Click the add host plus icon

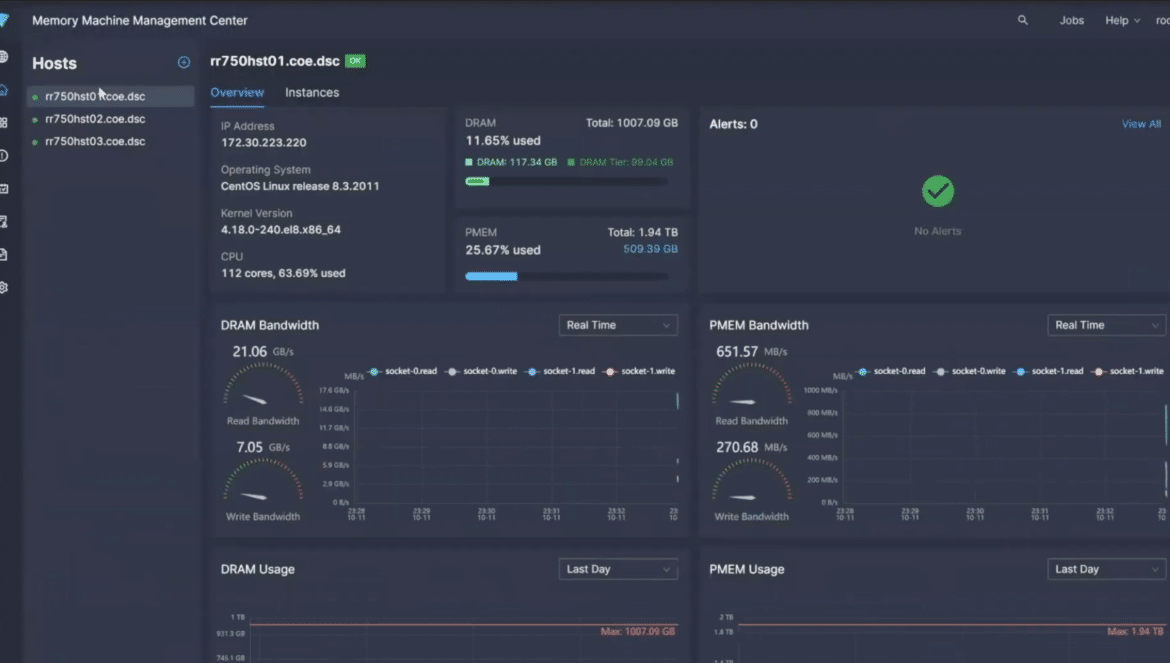(184, 63)
